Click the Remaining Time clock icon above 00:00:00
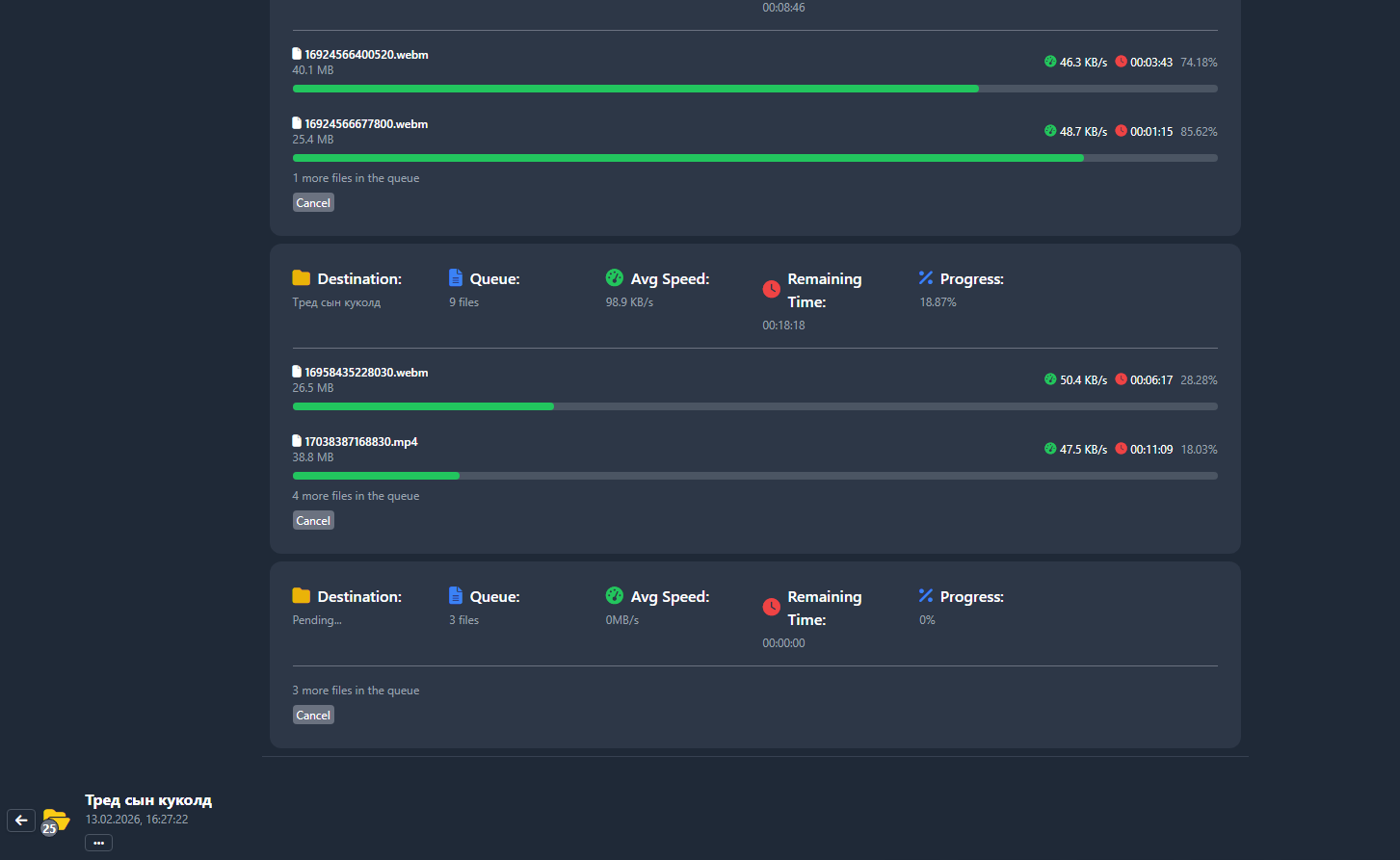 pyautogui.click(x=772, y=607)
